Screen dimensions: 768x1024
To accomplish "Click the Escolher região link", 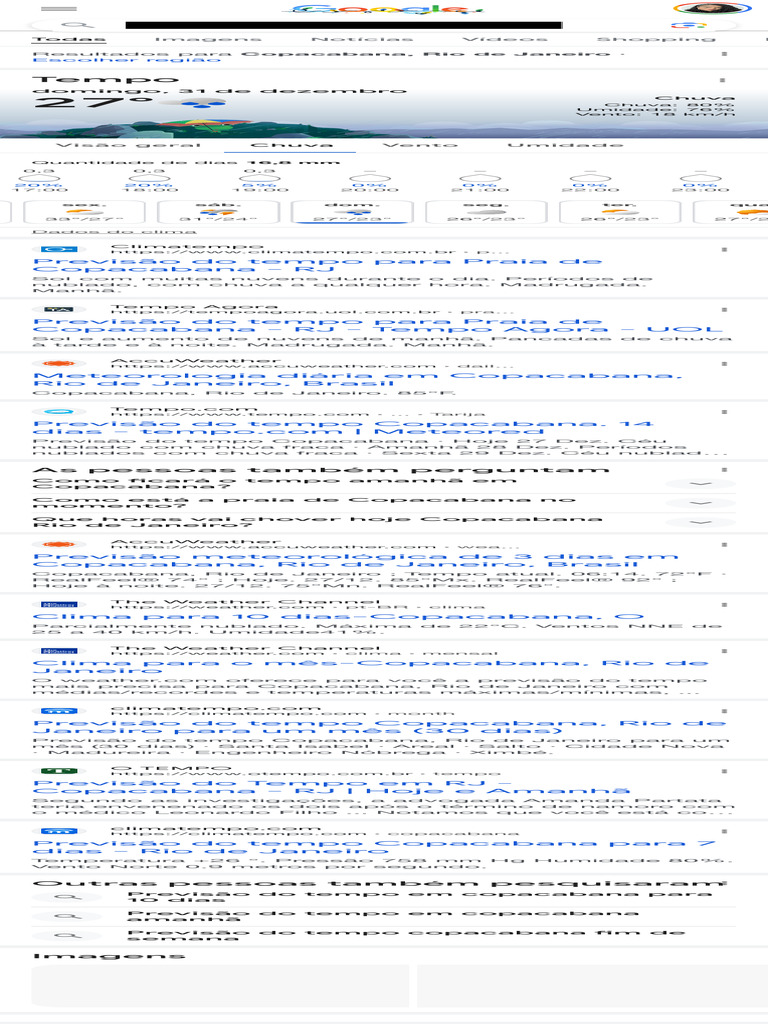I will pyautogui.click(x=127, y=60).
